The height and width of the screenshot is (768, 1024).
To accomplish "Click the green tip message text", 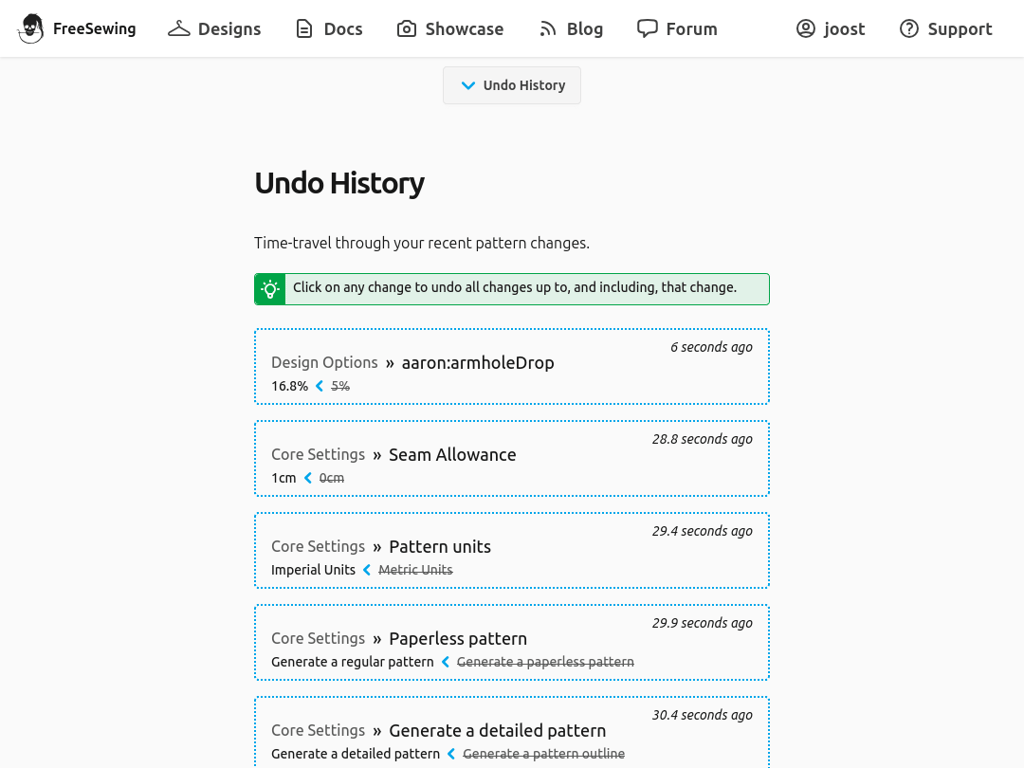I will 515,287.
